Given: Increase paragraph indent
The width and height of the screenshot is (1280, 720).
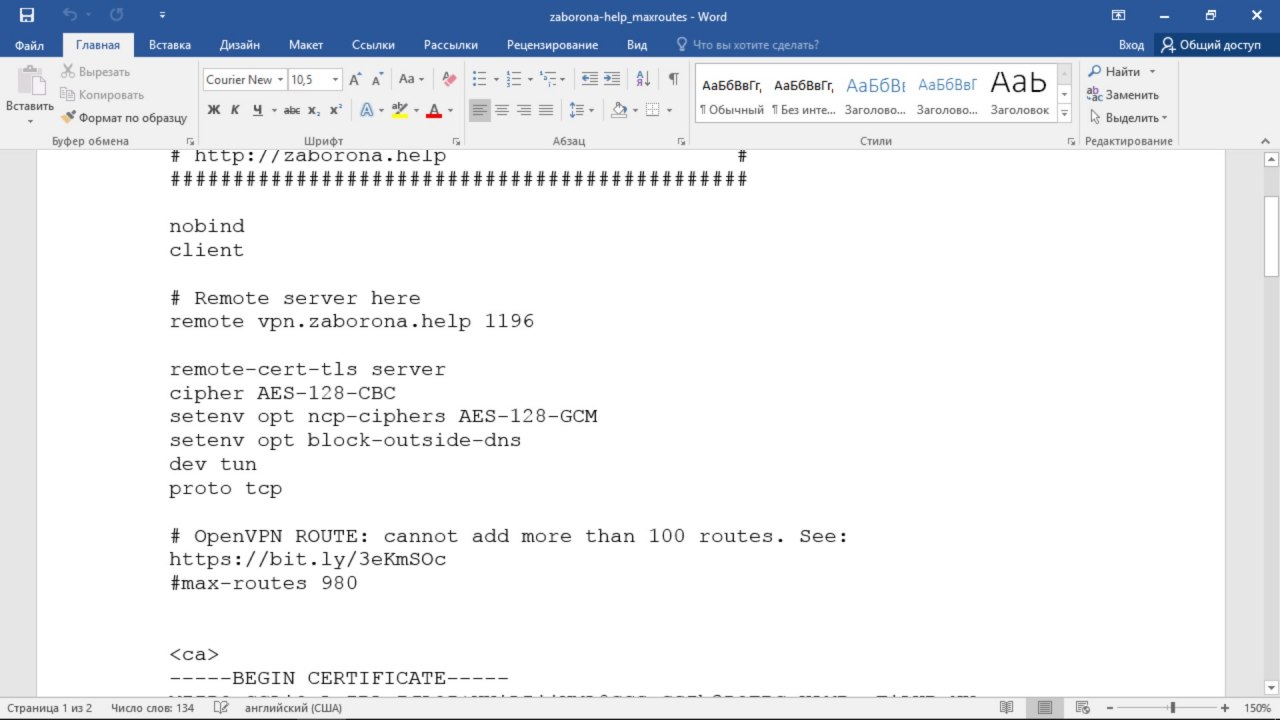Looking at the screenshot, I should click(613, 79).
